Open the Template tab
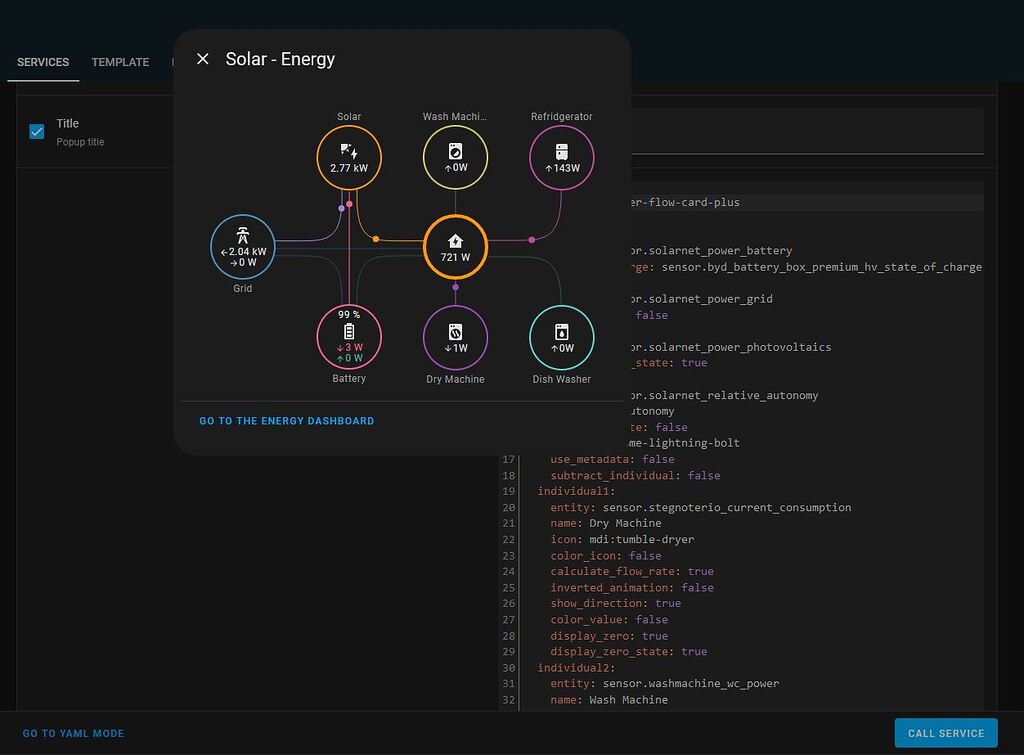This screenshot has width=1024, height=755. tap(120, 62)
